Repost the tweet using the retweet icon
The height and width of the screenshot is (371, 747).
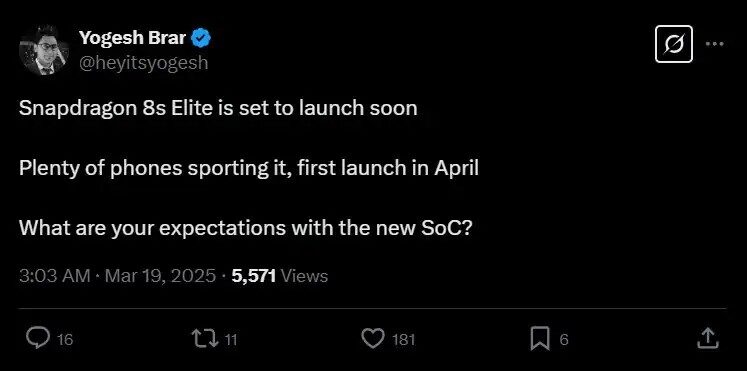coord(205,339)
